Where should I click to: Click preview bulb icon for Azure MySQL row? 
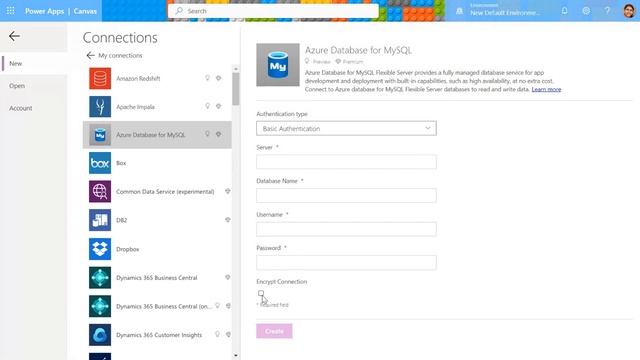pyautogui.click(x=207, y=134)
